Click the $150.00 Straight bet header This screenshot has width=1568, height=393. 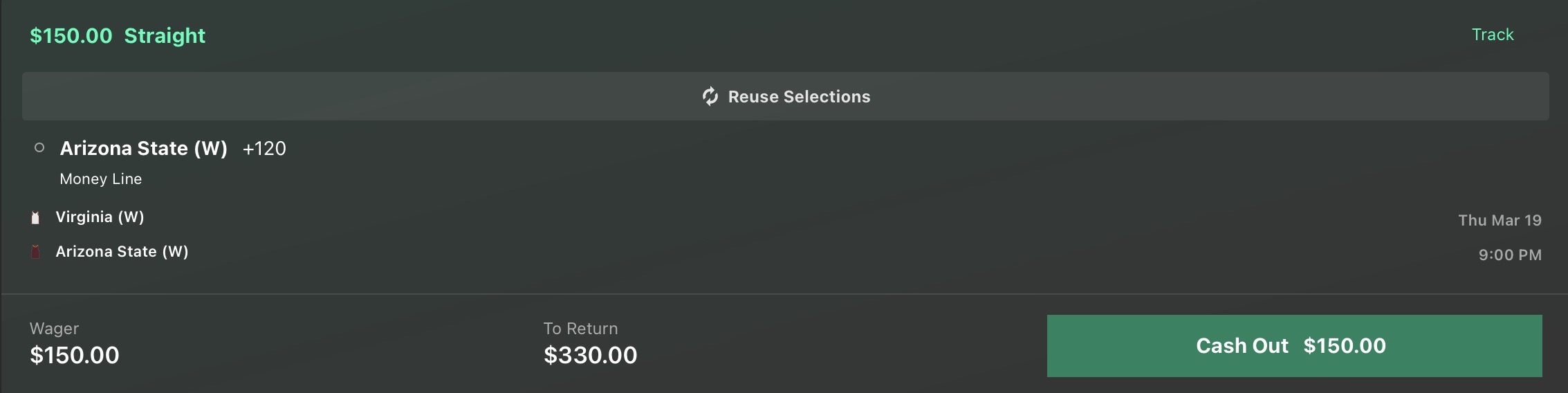118,36
